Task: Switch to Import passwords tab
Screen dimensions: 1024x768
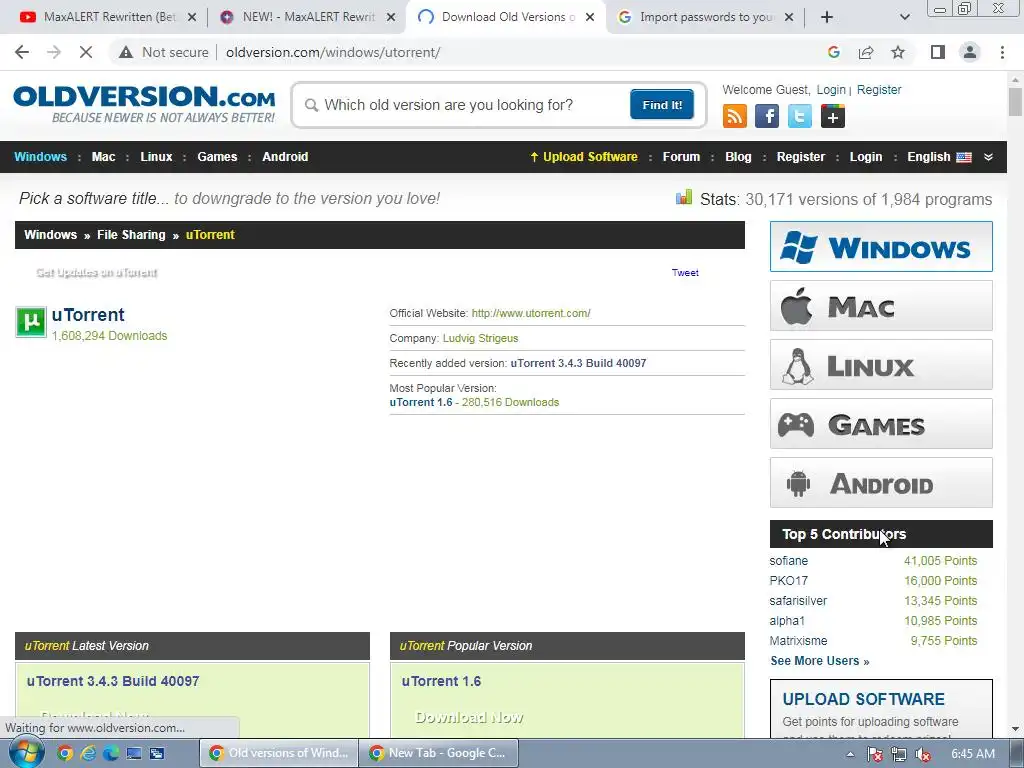Action: point(704,17)
